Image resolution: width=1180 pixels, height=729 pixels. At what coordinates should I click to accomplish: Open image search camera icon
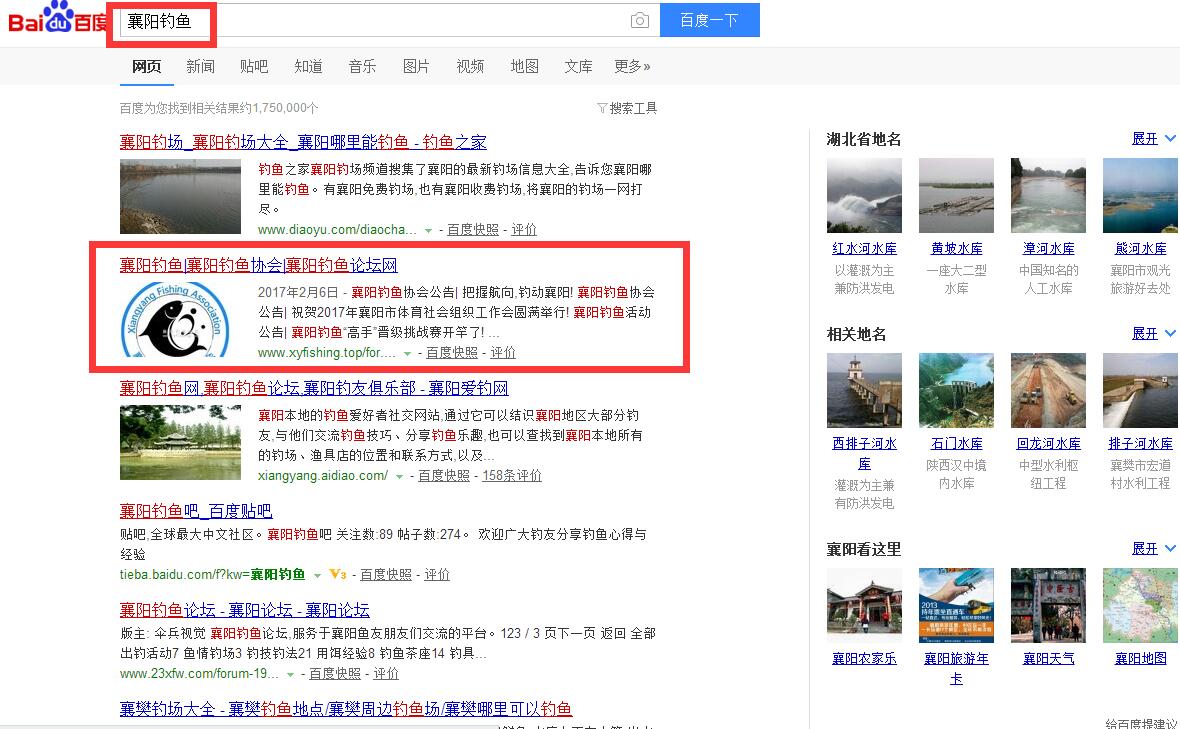click(x=640, y=20)
